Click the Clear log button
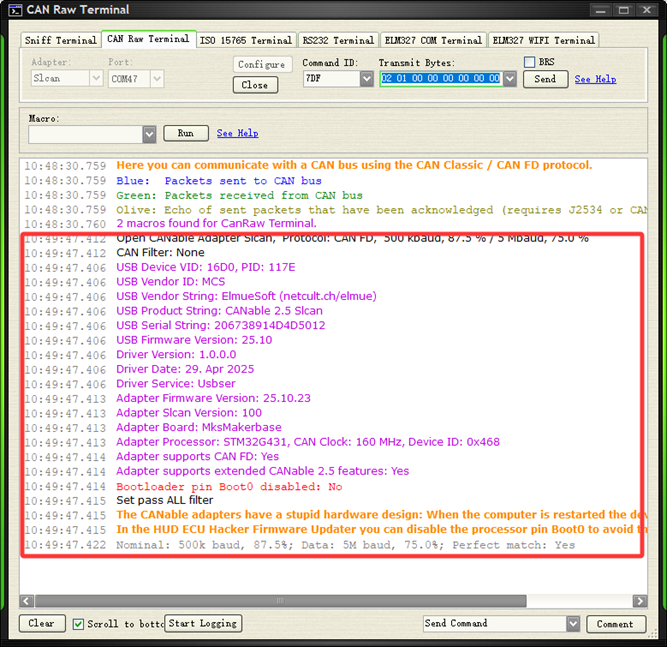This screenshot has height=647, width=667. click(42, 623)
